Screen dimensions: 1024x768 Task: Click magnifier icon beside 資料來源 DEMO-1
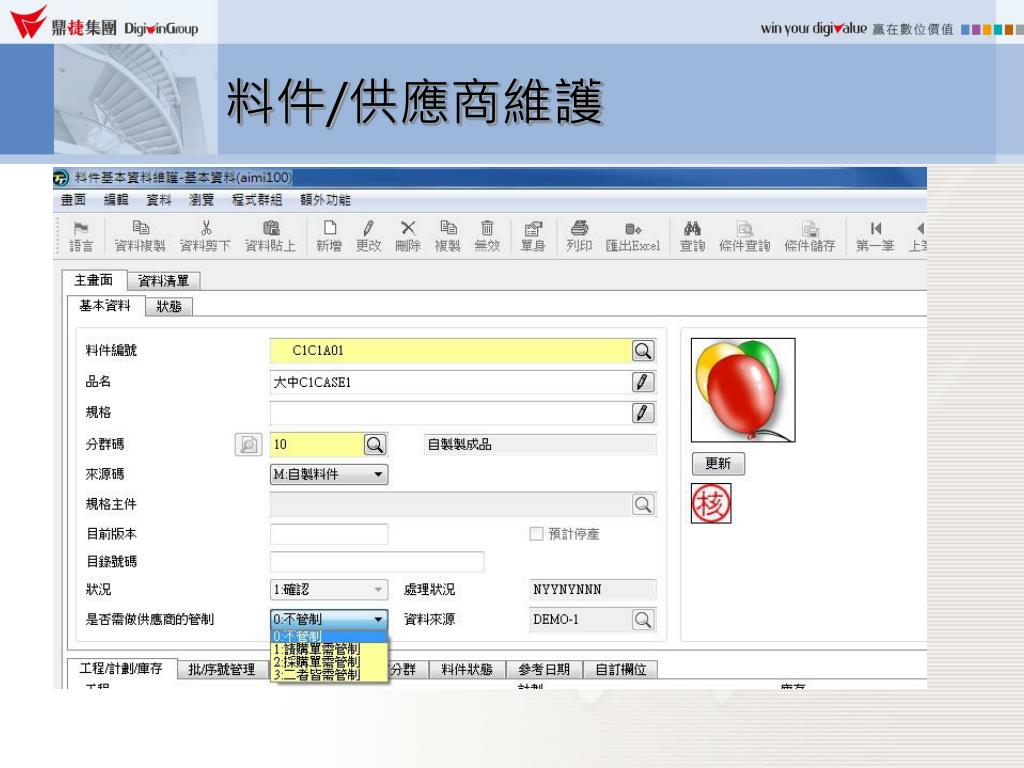643,620
